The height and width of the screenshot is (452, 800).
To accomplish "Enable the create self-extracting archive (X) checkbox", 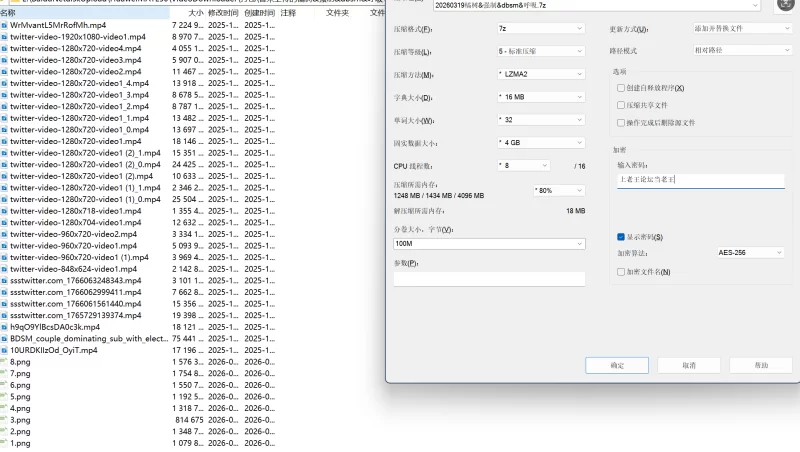I will pyautogui.click(x=621, y=88).
